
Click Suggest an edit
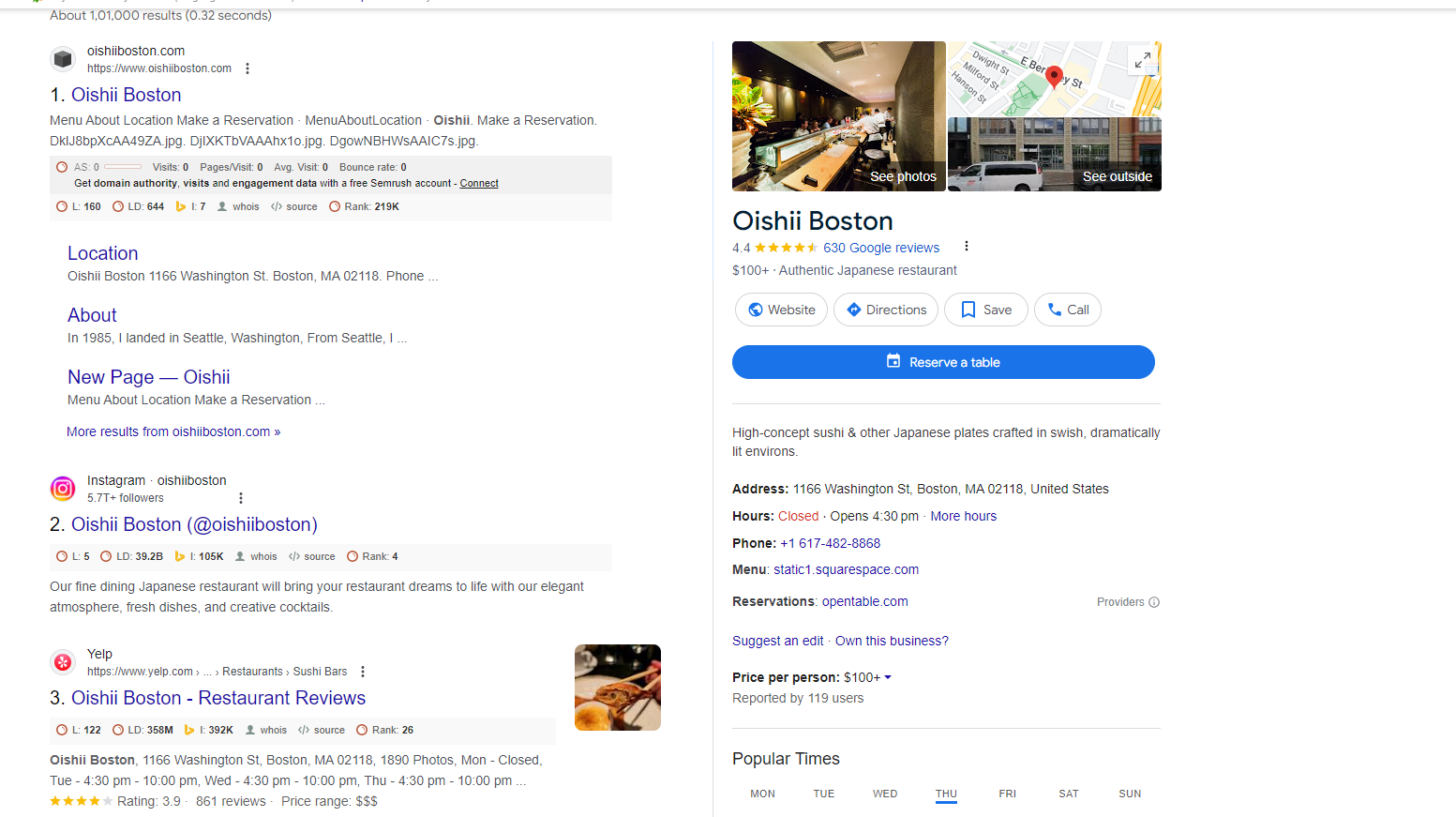point(777,641)
